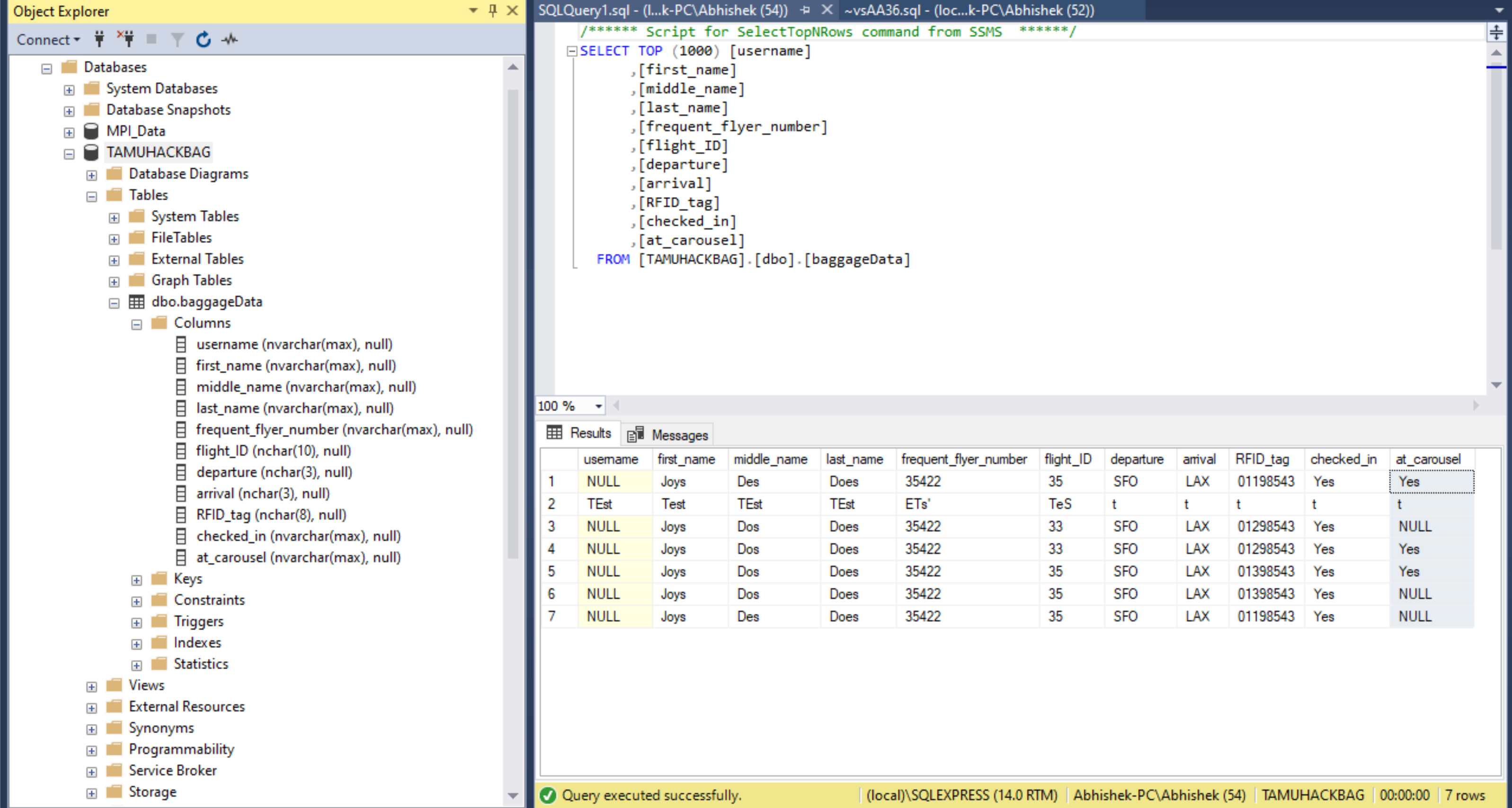Click the Object Explorer vertical scrollbar
1512x808 pixels.
[512, 323]
